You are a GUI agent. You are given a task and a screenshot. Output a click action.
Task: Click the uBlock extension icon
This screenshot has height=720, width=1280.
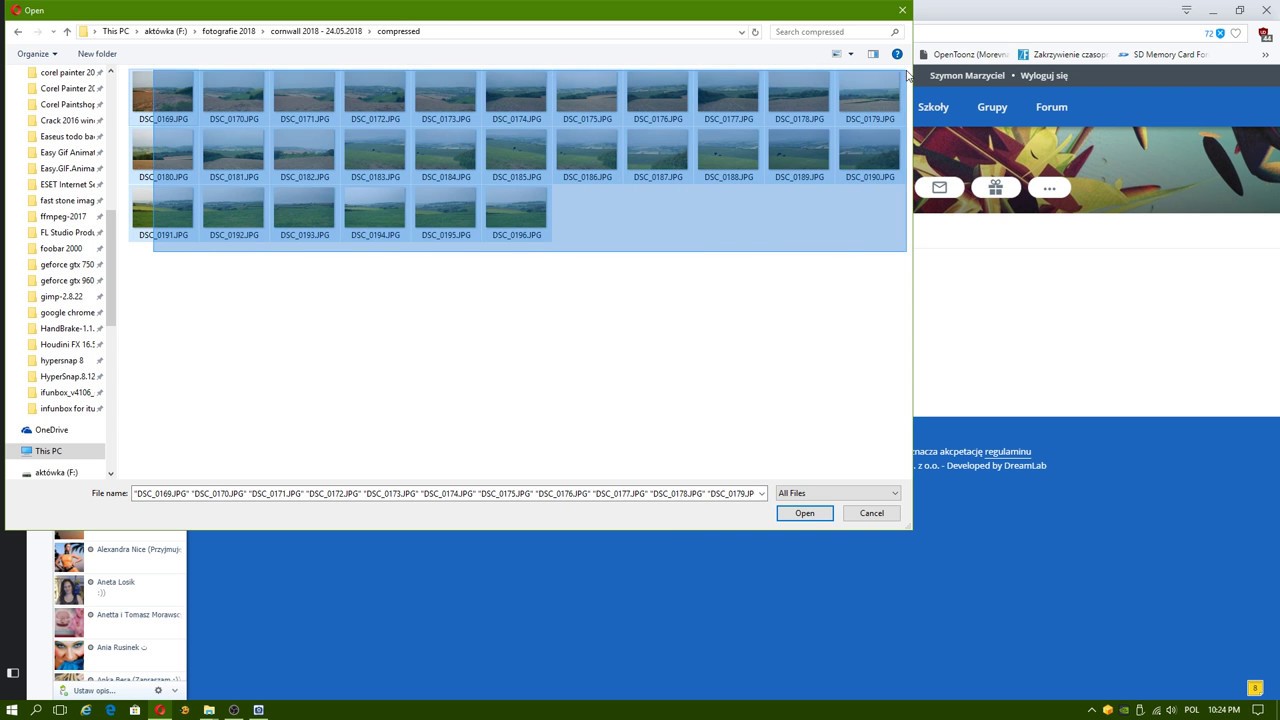click(x=1265, y=33)
